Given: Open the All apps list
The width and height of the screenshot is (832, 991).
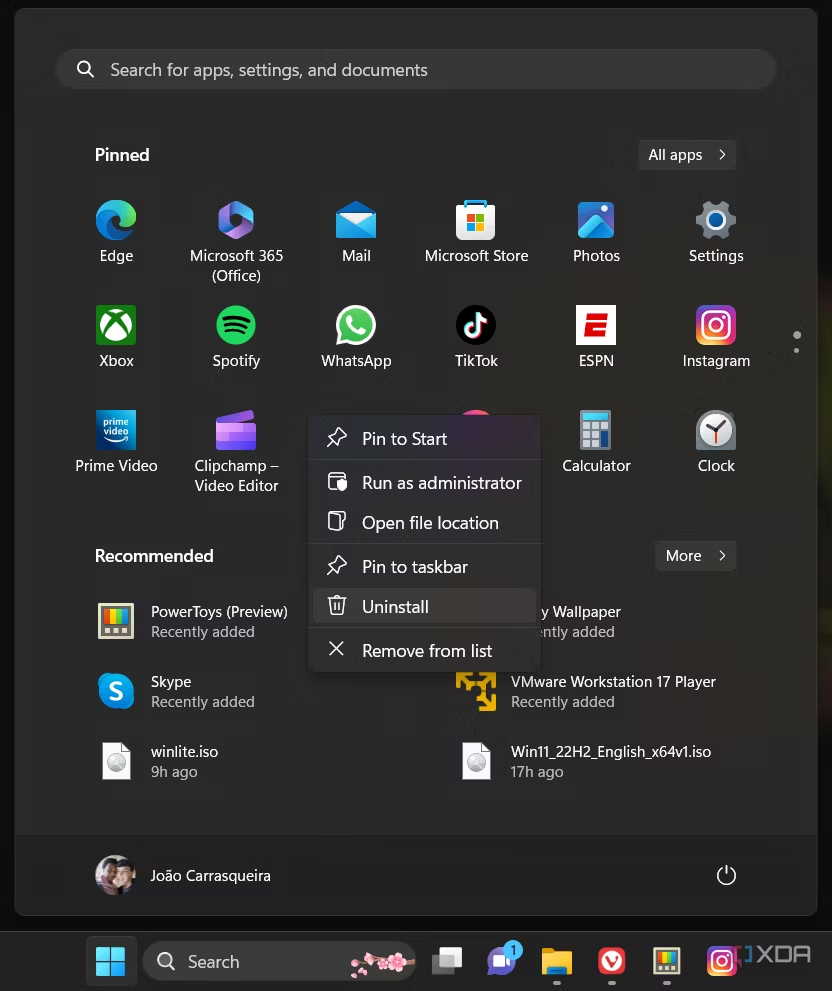Looking at the screenshot, I should tap(687, 155).
